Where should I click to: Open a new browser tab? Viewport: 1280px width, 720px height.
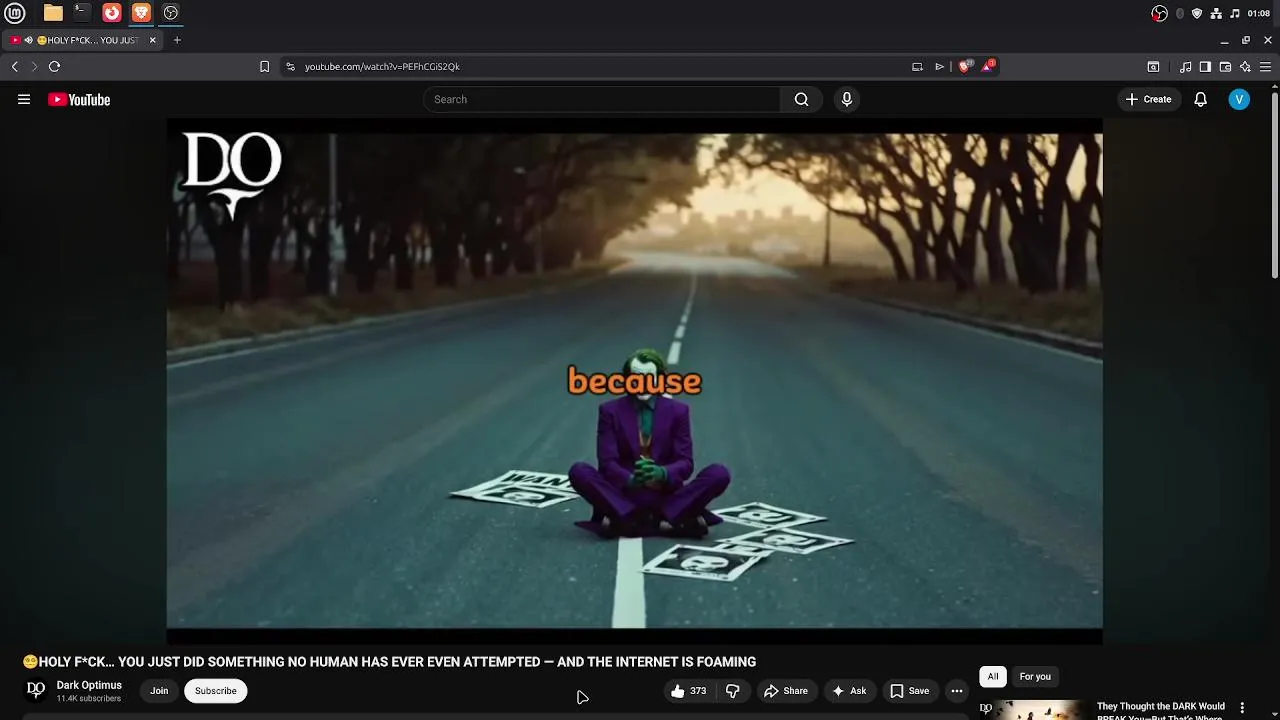(x=177, y=40)
